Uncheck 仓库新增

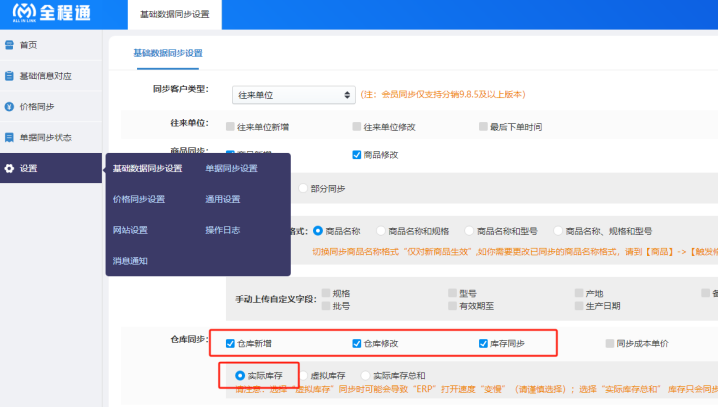click(x=230, y=343)
